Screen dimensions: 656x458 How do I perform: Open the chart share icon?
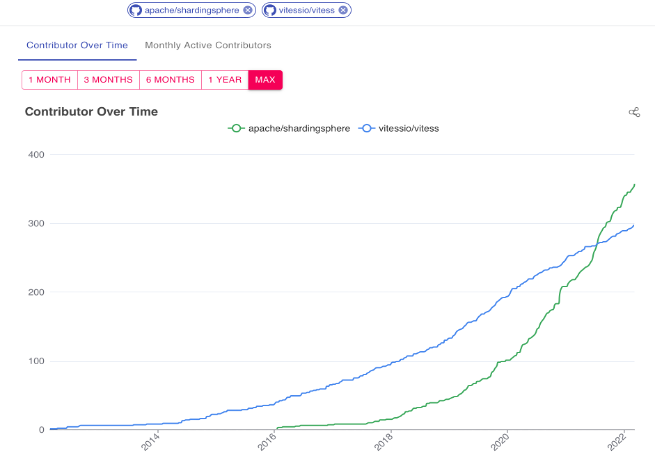pos(634,112)
